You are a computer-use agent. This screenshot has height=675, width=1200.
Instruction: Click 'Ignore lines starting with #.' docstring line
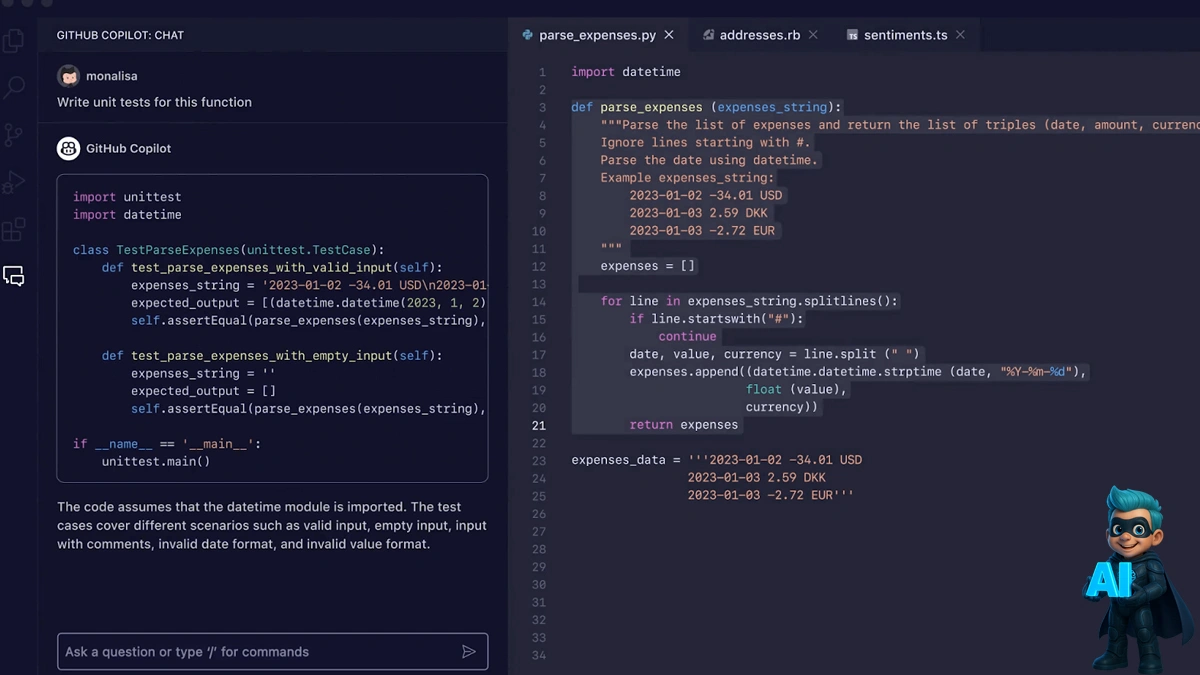click(706, 143)
